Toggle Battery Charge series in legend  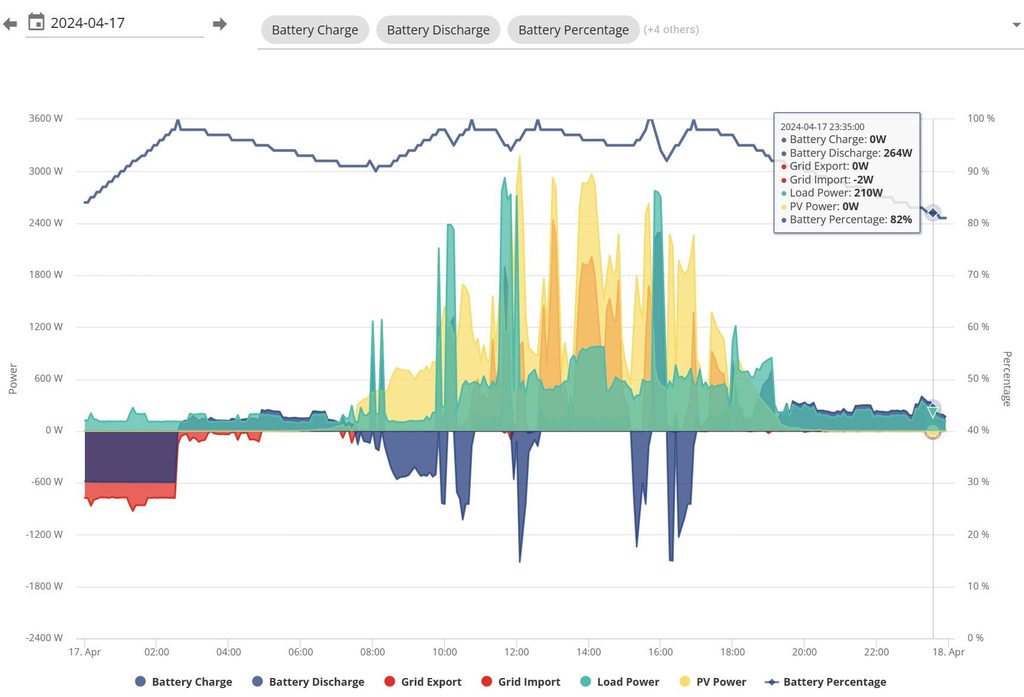point(183,682)
